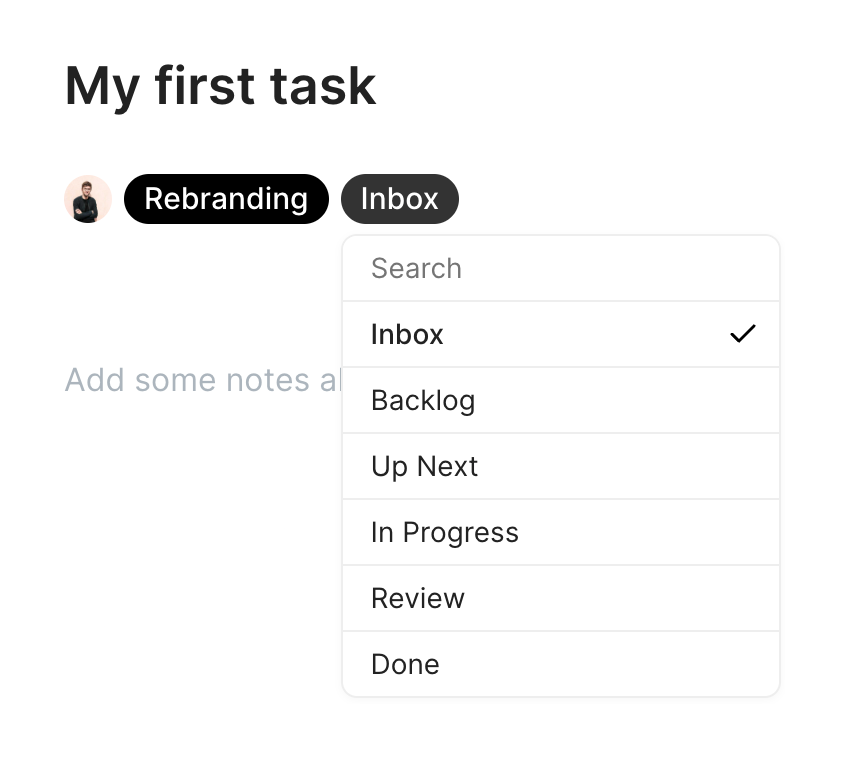Click the assignee avatar icon
The height and width of the screenshot is (768, 849).
tap(88, 198)
